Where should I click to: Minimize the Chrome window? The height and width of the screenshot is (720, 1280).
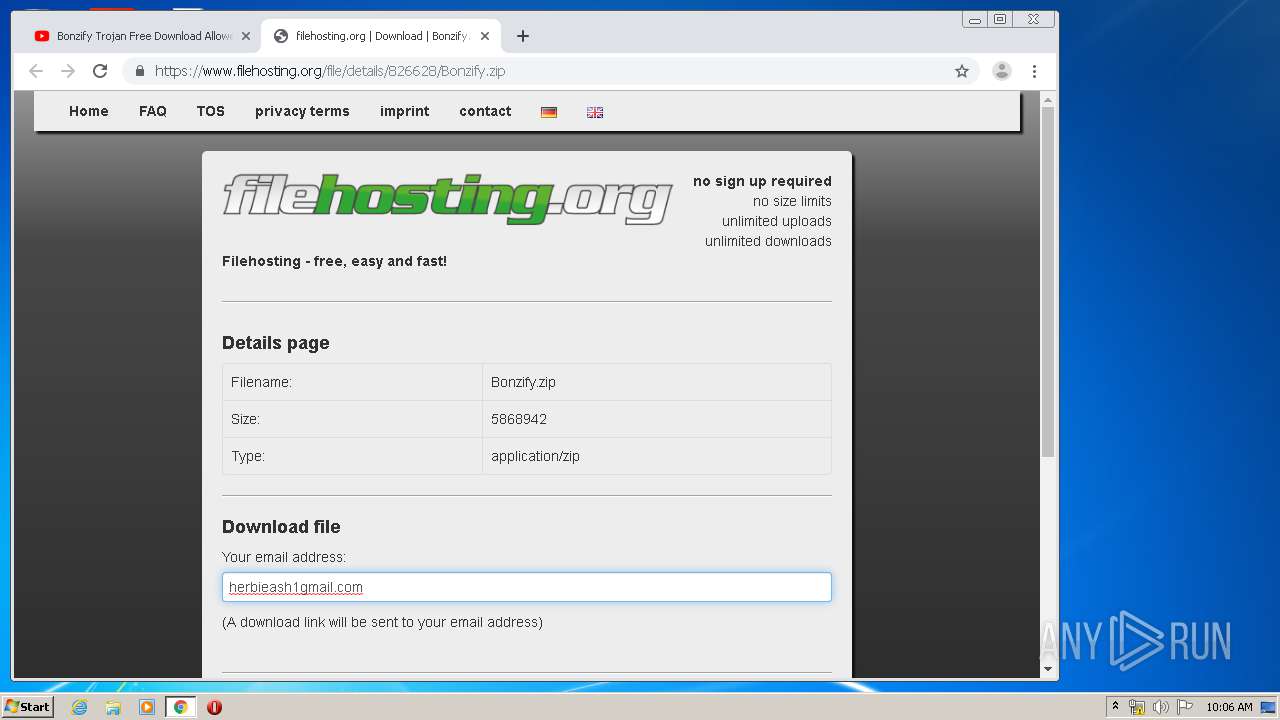coord(975,19)
